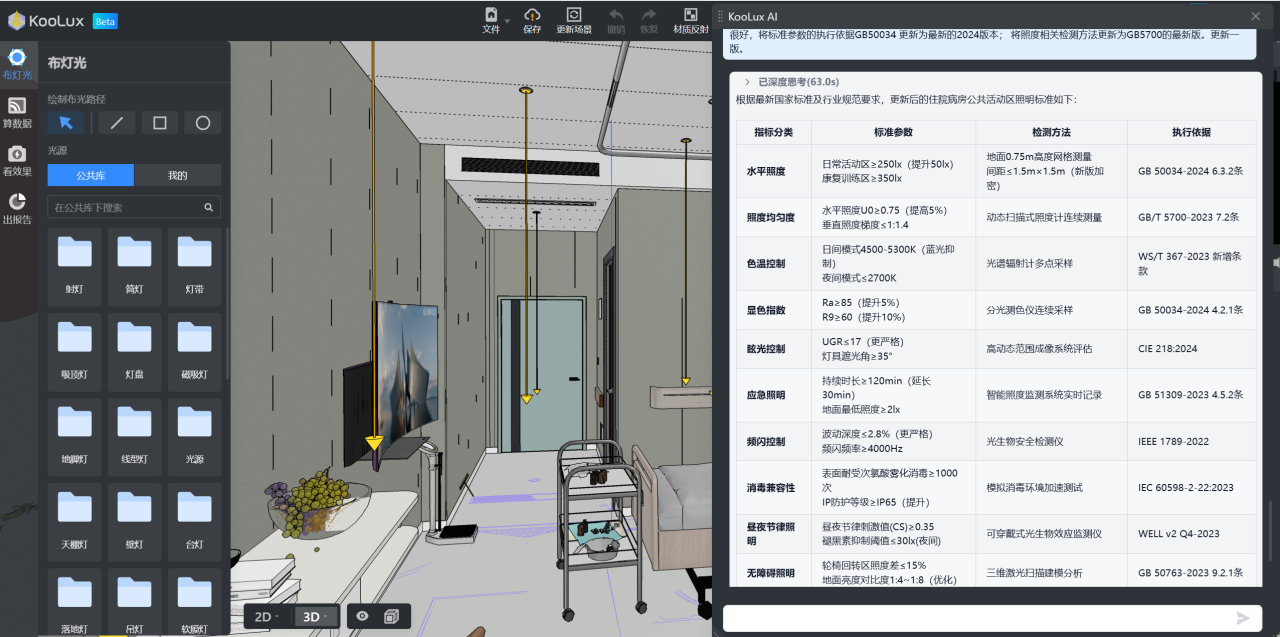
Task: Click the KooLux logo
Action: (x=48, y=20)
